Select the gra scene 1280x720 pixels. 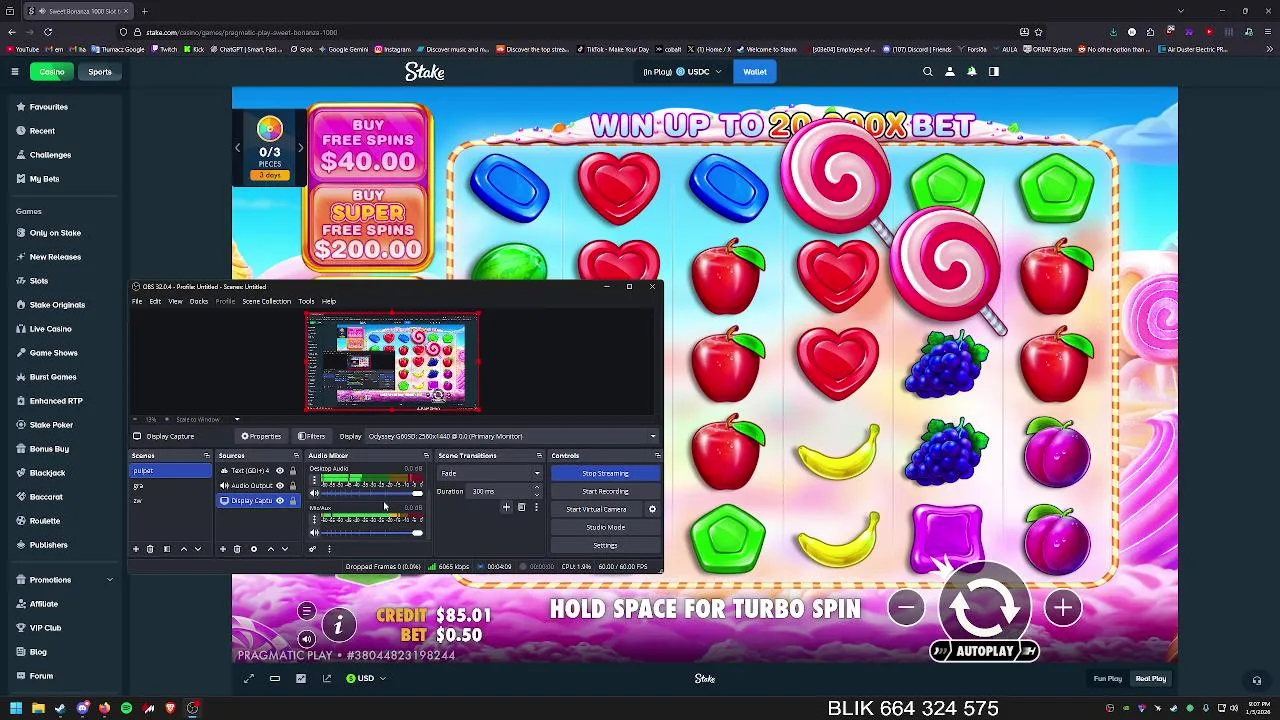[170, 486]
